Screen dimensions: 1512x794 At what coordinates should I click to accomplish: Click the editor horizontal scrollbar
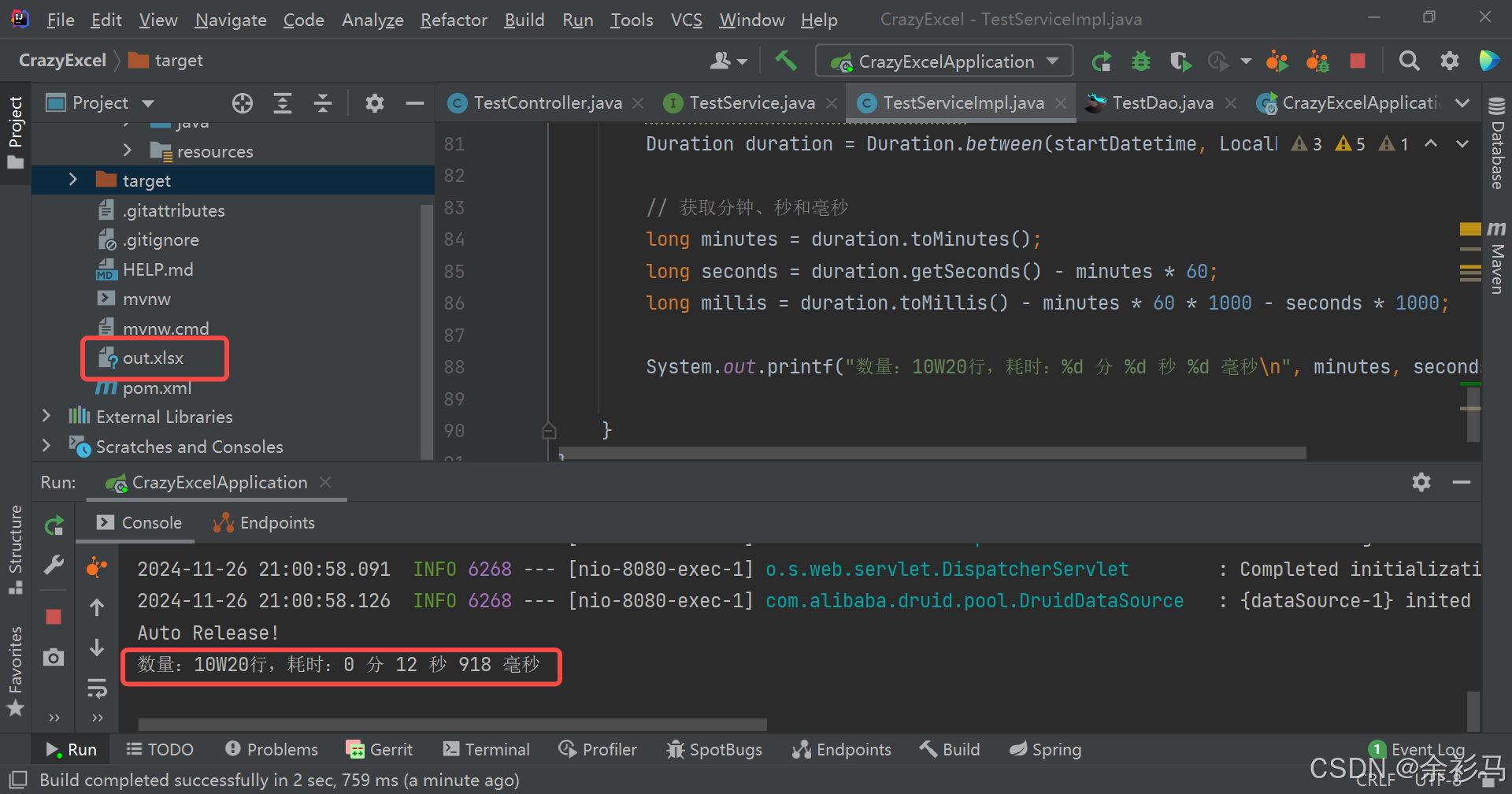(932, 453)
